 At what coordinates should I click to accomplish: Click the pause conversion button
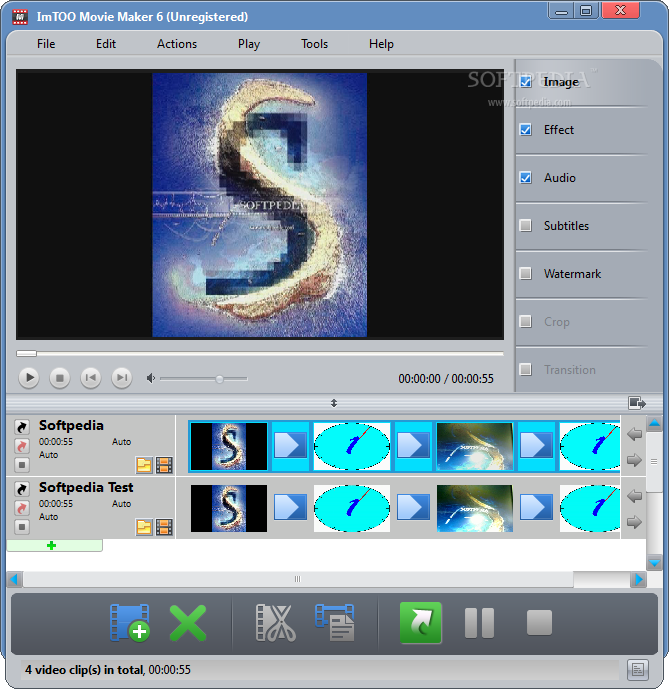click(479, 623)
